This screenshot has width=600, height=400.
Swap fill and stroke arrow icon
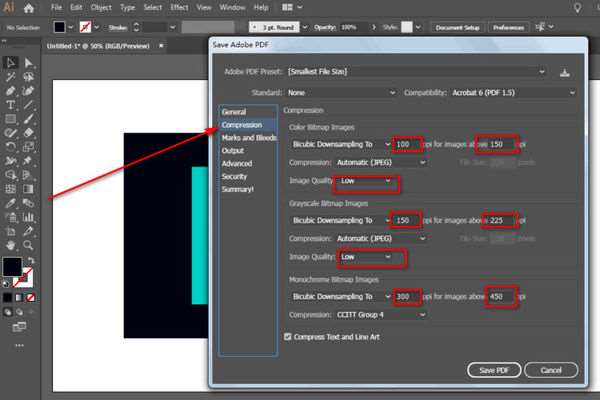click(x=31, y=261)
